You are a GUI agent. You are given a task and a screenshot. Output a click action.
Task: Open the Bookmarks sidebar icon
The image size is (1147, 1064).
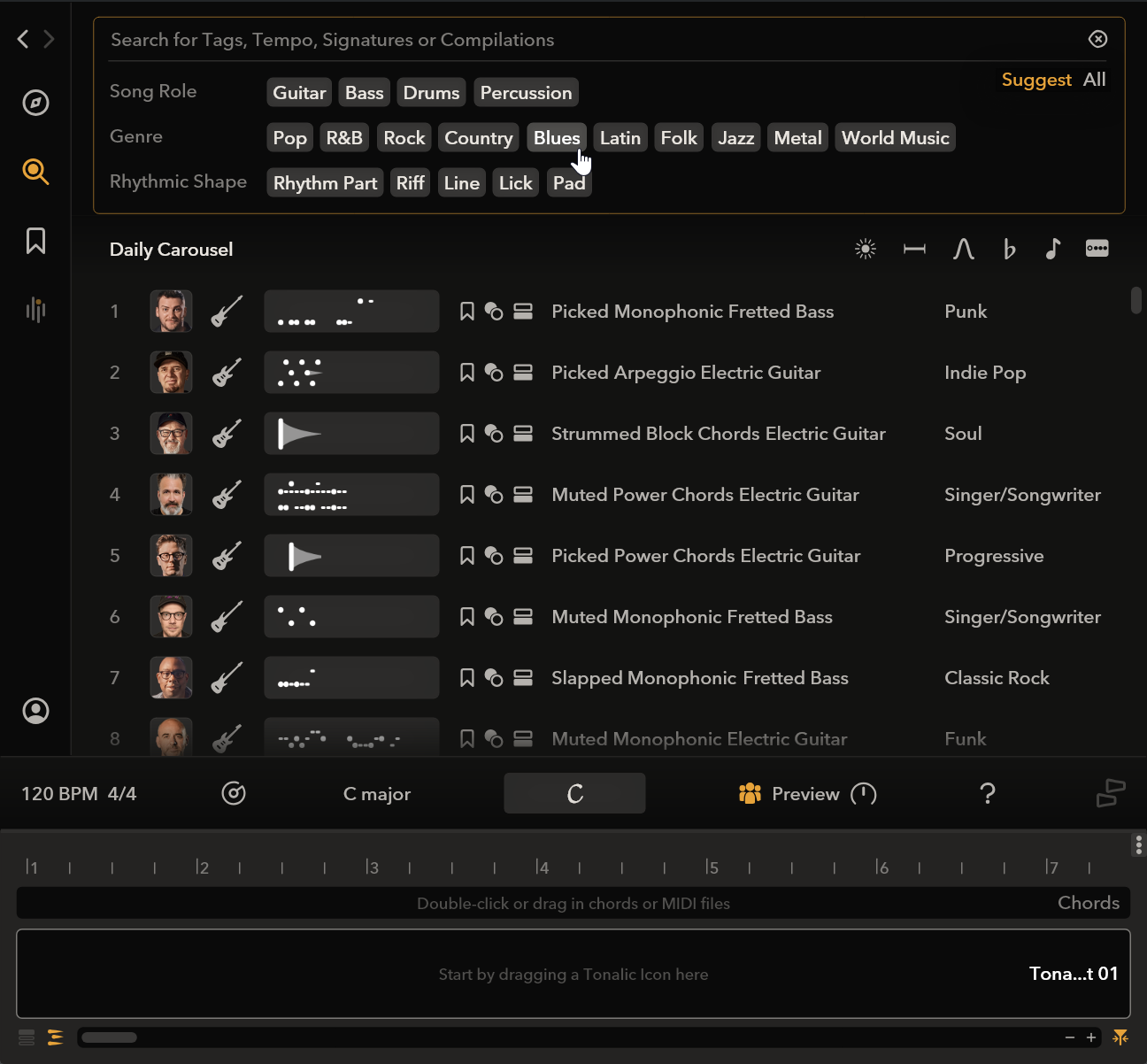(x=35, y=241)
